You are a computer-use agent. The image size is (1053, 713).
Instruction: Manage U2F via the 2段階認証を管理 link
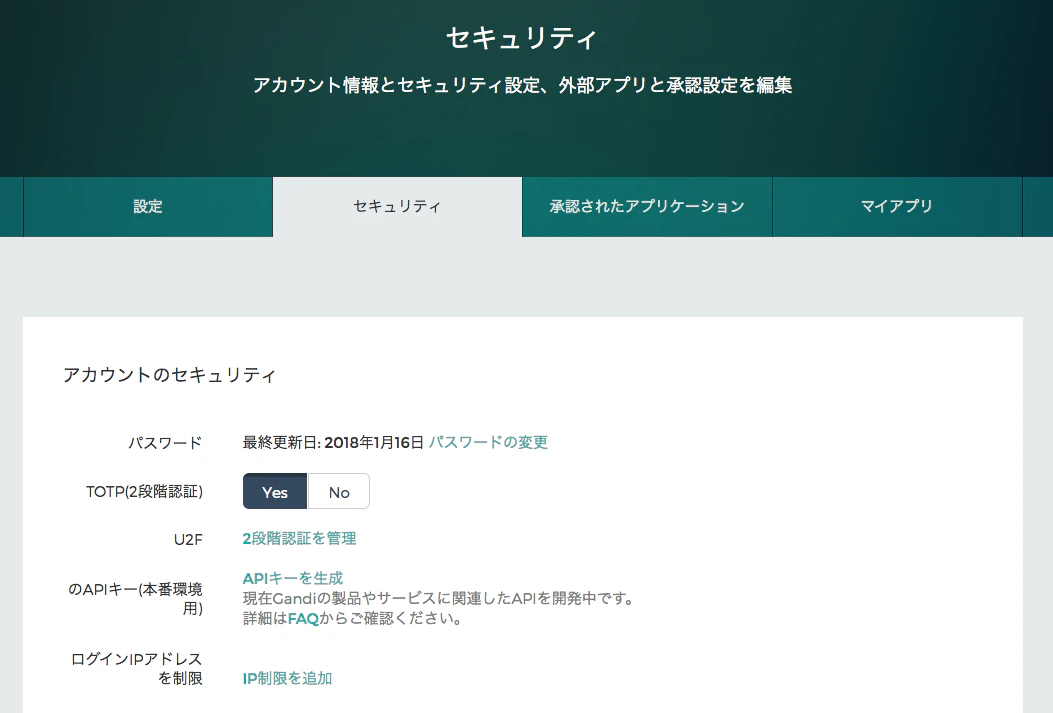(299, 538)
